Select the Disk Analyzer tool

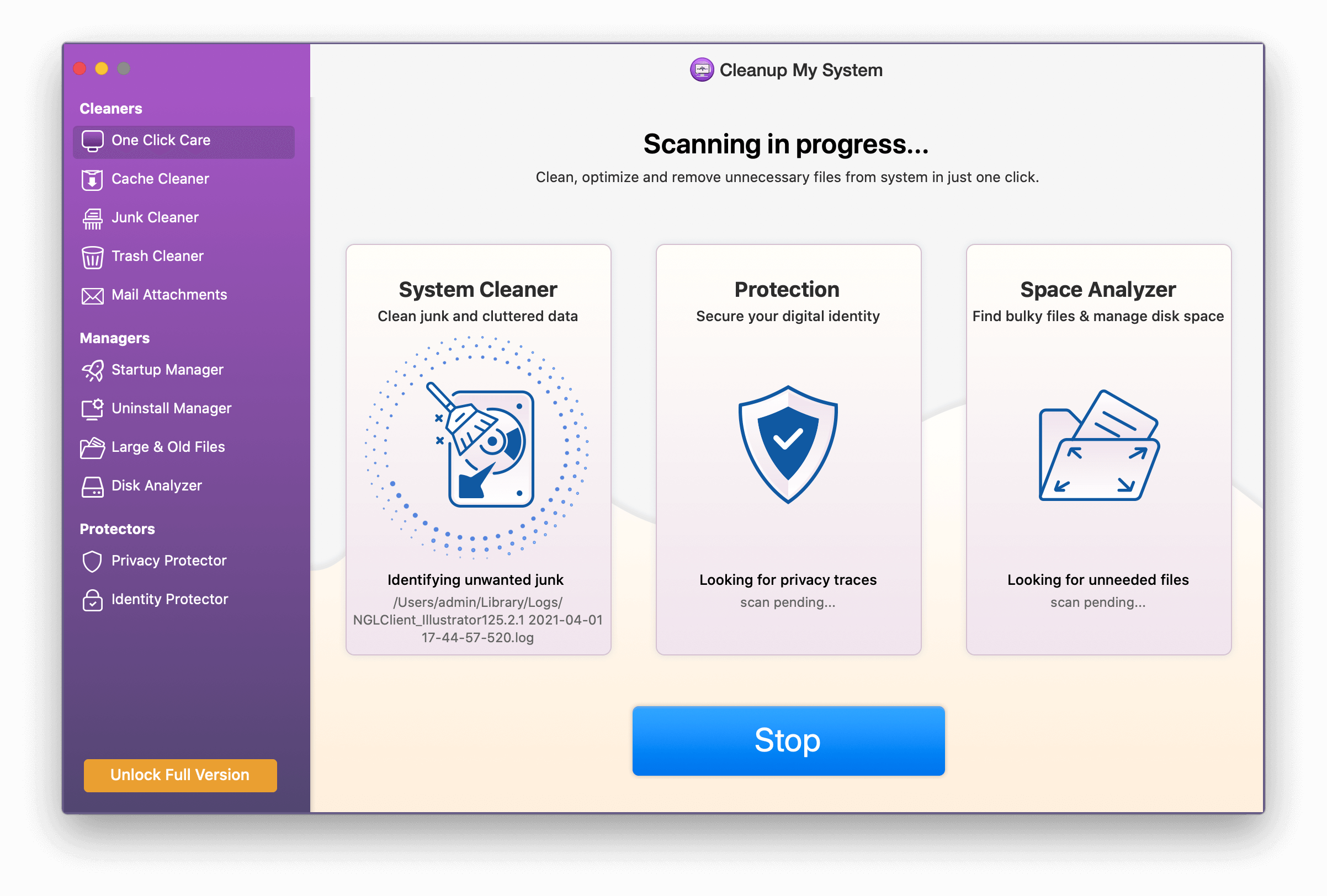[155, 485]
